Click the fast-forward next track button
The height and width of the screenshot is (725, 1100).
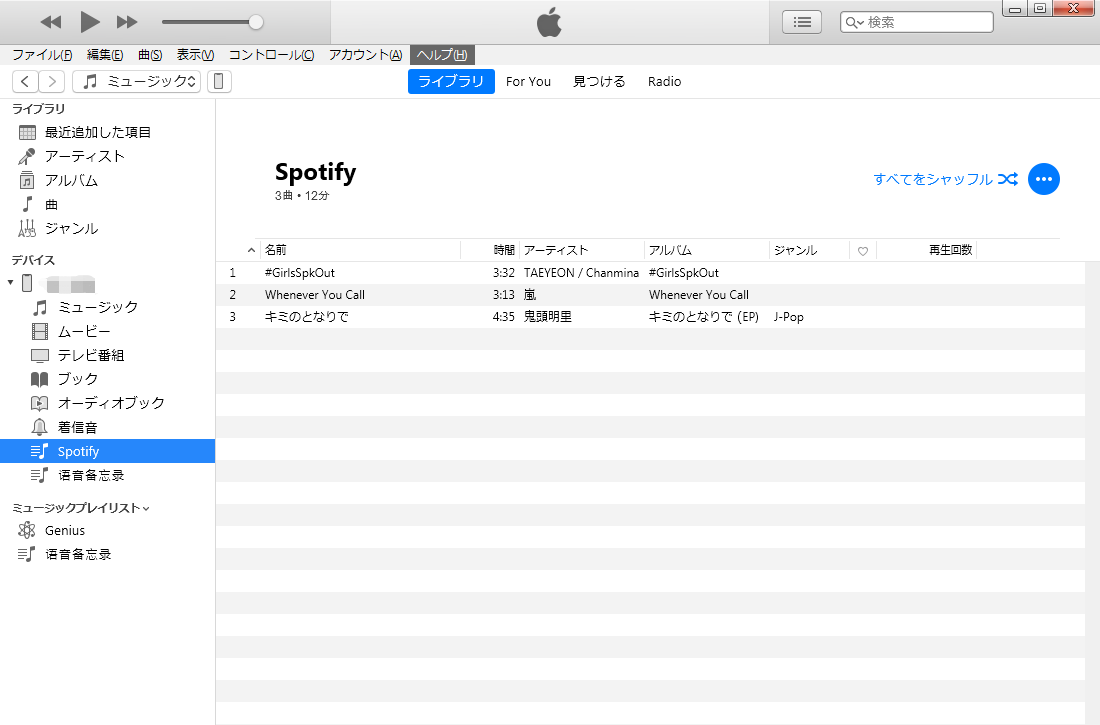pos(127,22)
